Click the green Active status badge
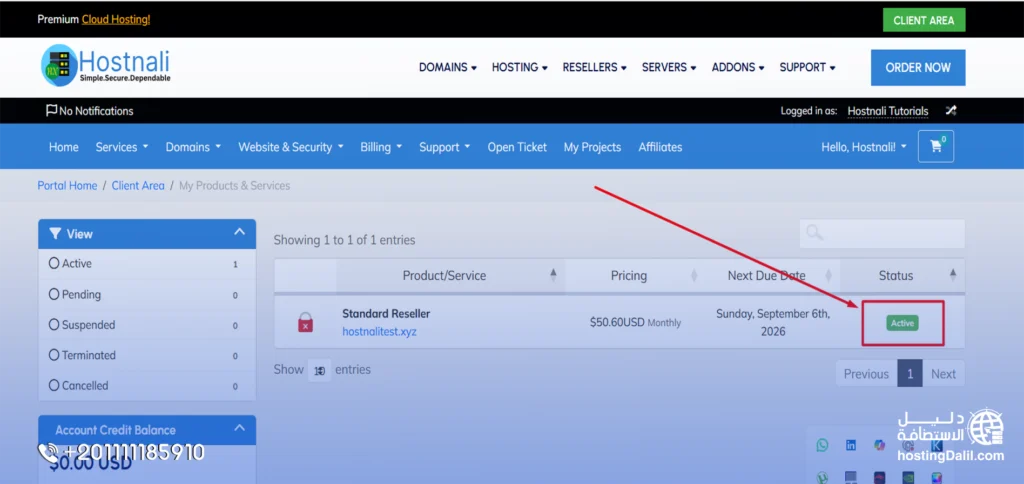Screen dimensions: 1024x484 pos(903,323)
